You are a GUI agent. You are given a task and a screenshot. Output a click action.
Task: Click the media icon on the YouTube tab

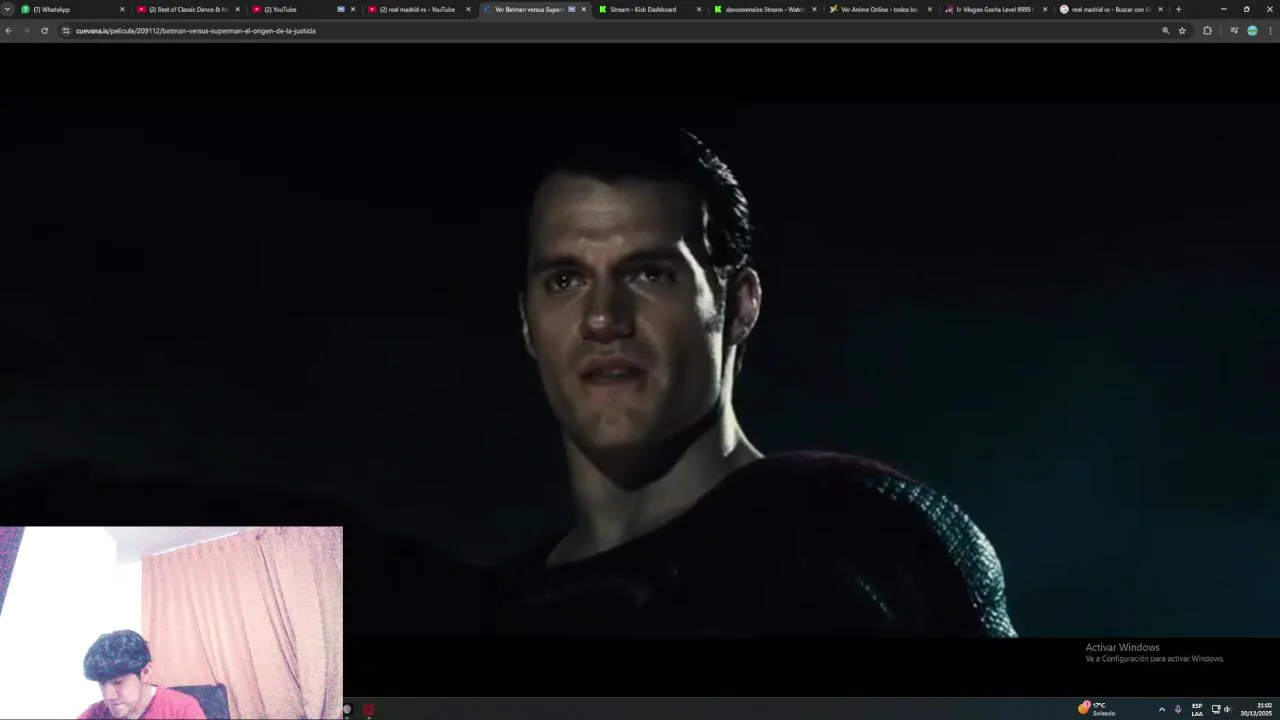coord(341,9)
